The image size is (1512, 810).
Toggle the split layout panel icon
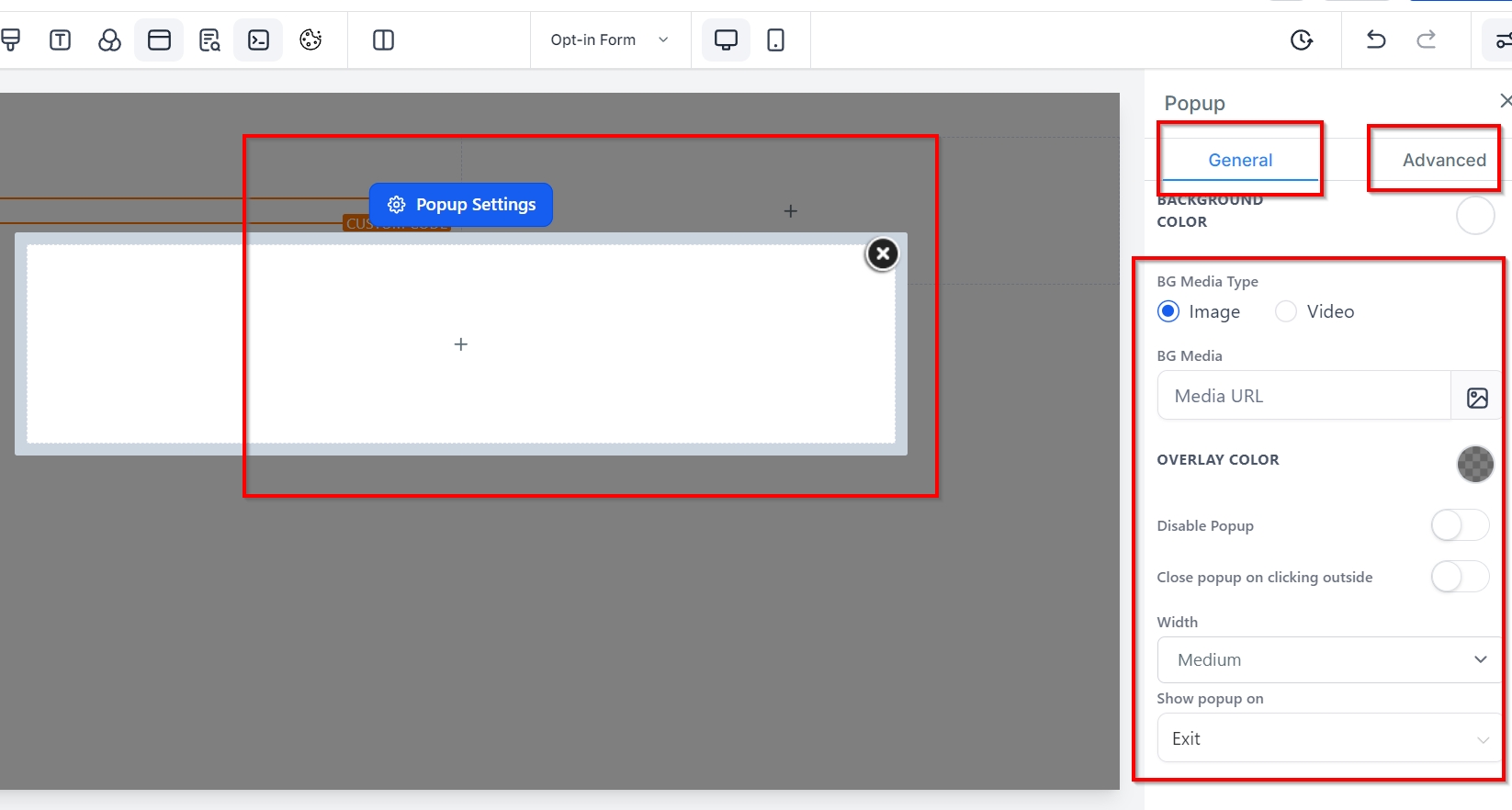384,40
